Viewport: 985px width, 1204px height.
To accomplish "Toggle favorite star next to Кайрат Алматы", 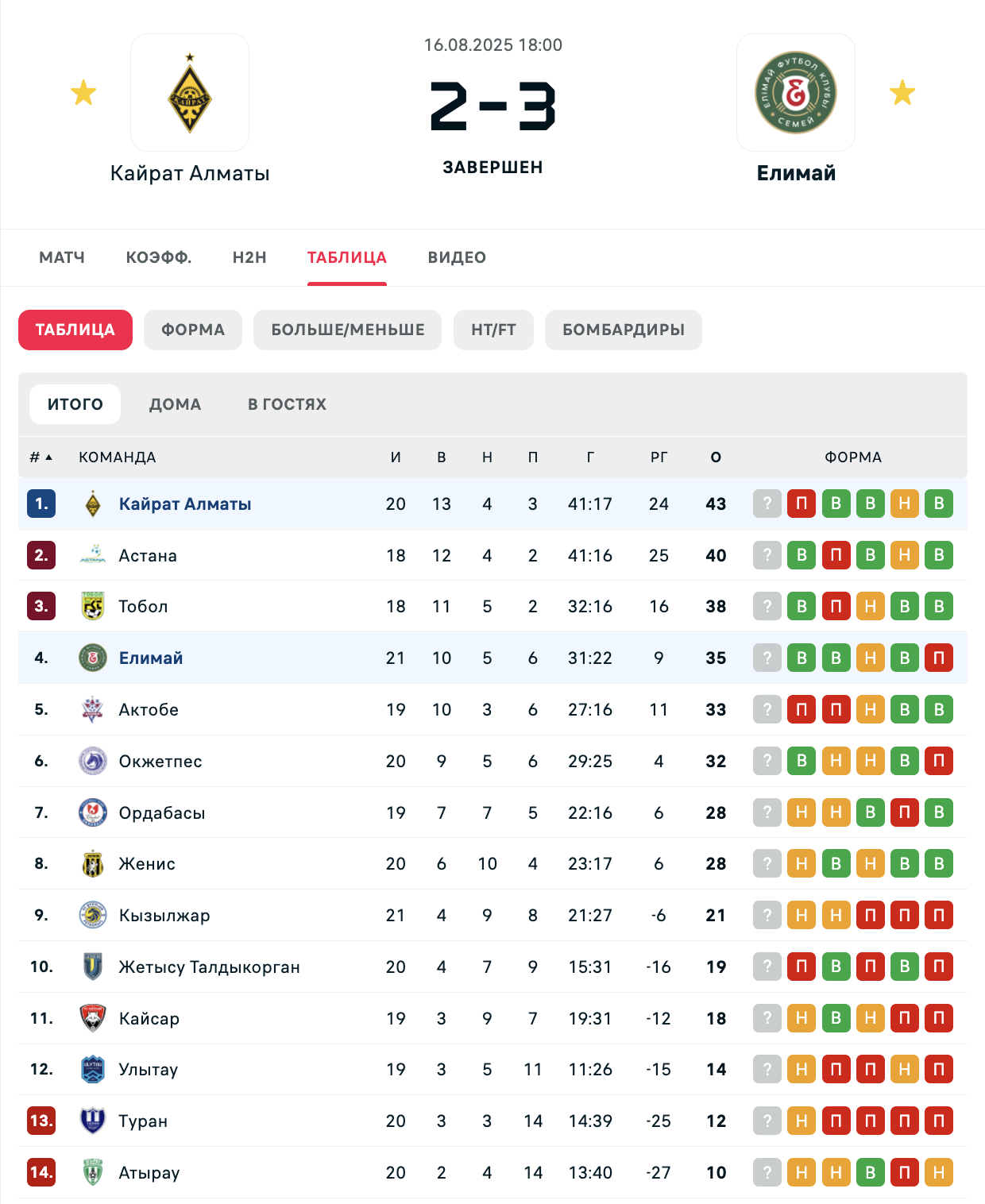I will click(x=83, y=93).
